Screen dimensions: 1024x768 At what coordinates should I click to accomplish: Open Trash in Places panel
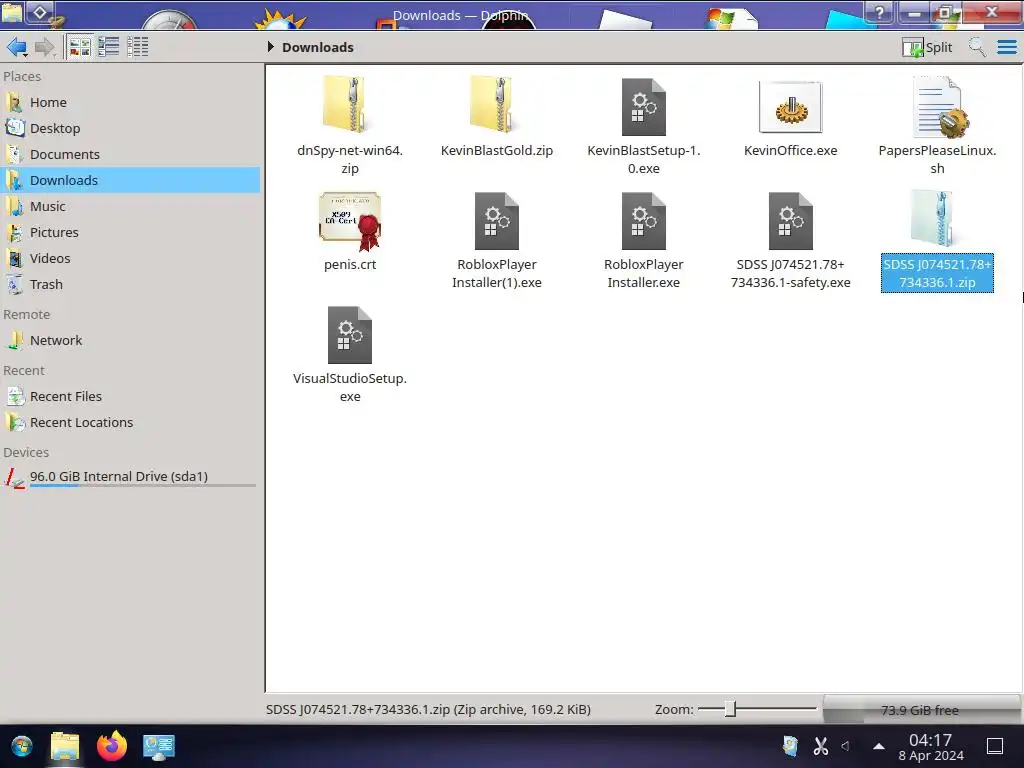pos(131,285)
